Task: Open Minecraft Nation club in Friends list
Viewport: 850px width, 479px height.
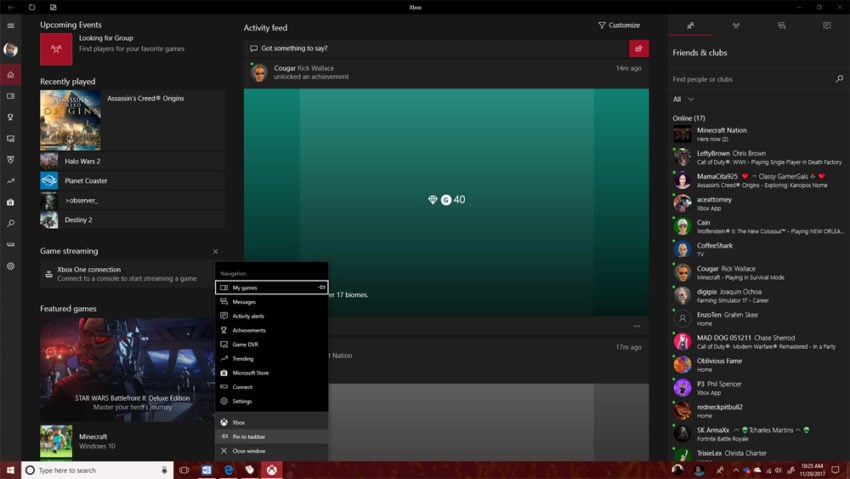Action: point(758,134)
